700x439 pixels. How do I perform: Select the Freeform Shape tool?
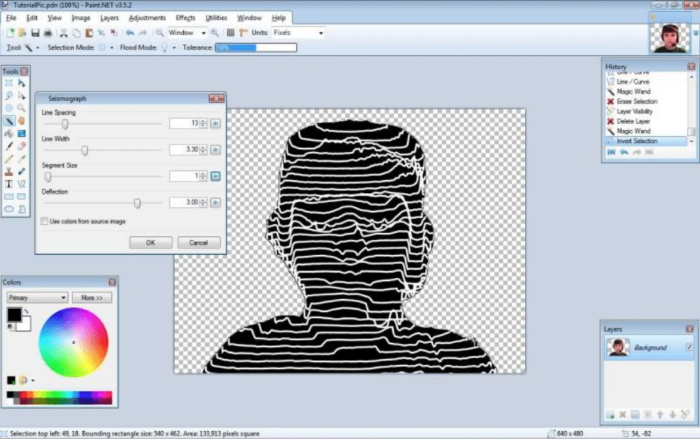(x=21, y=209)
